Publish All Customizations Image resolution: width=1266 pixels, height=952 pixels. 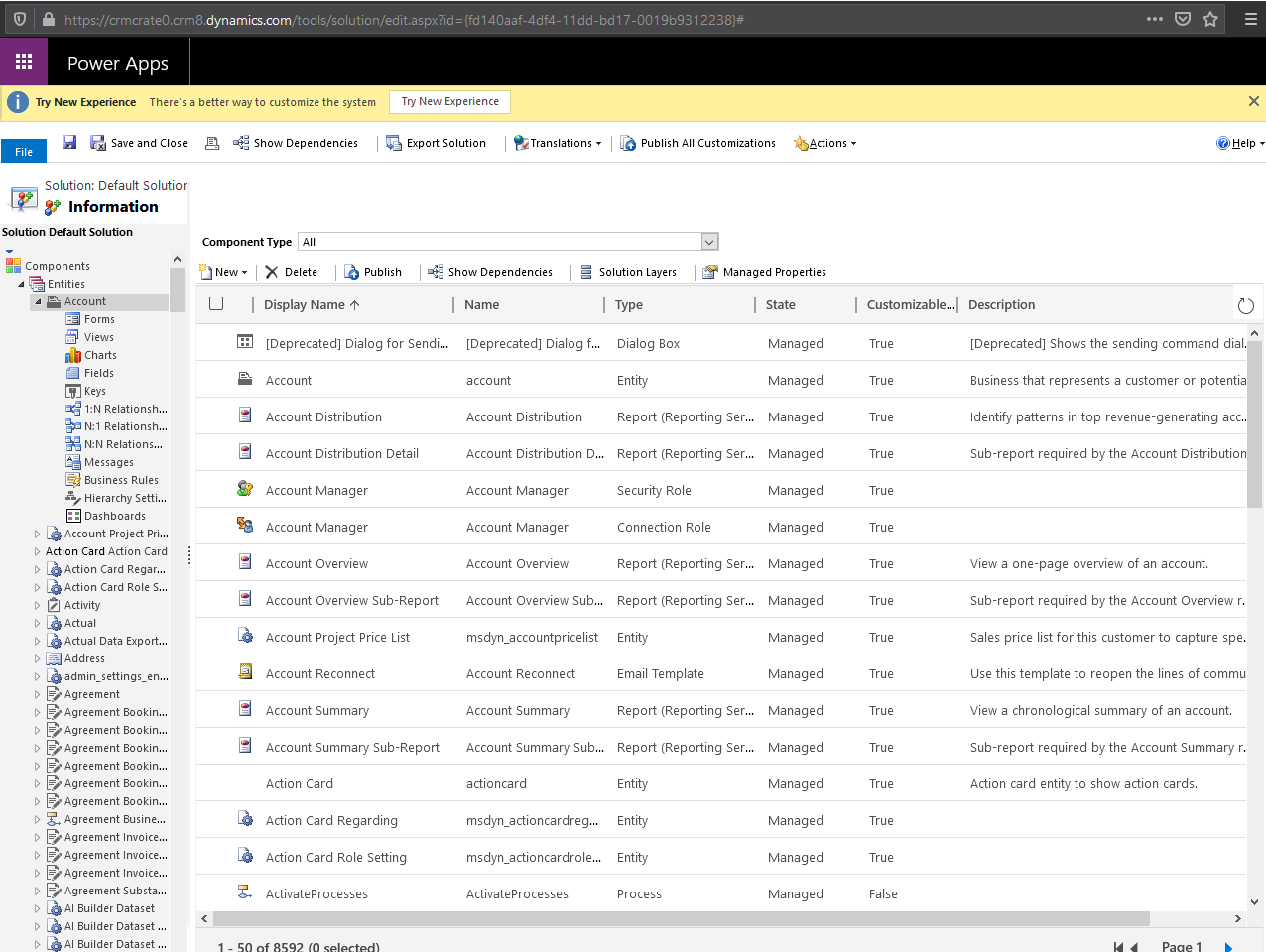pos(697,142)
